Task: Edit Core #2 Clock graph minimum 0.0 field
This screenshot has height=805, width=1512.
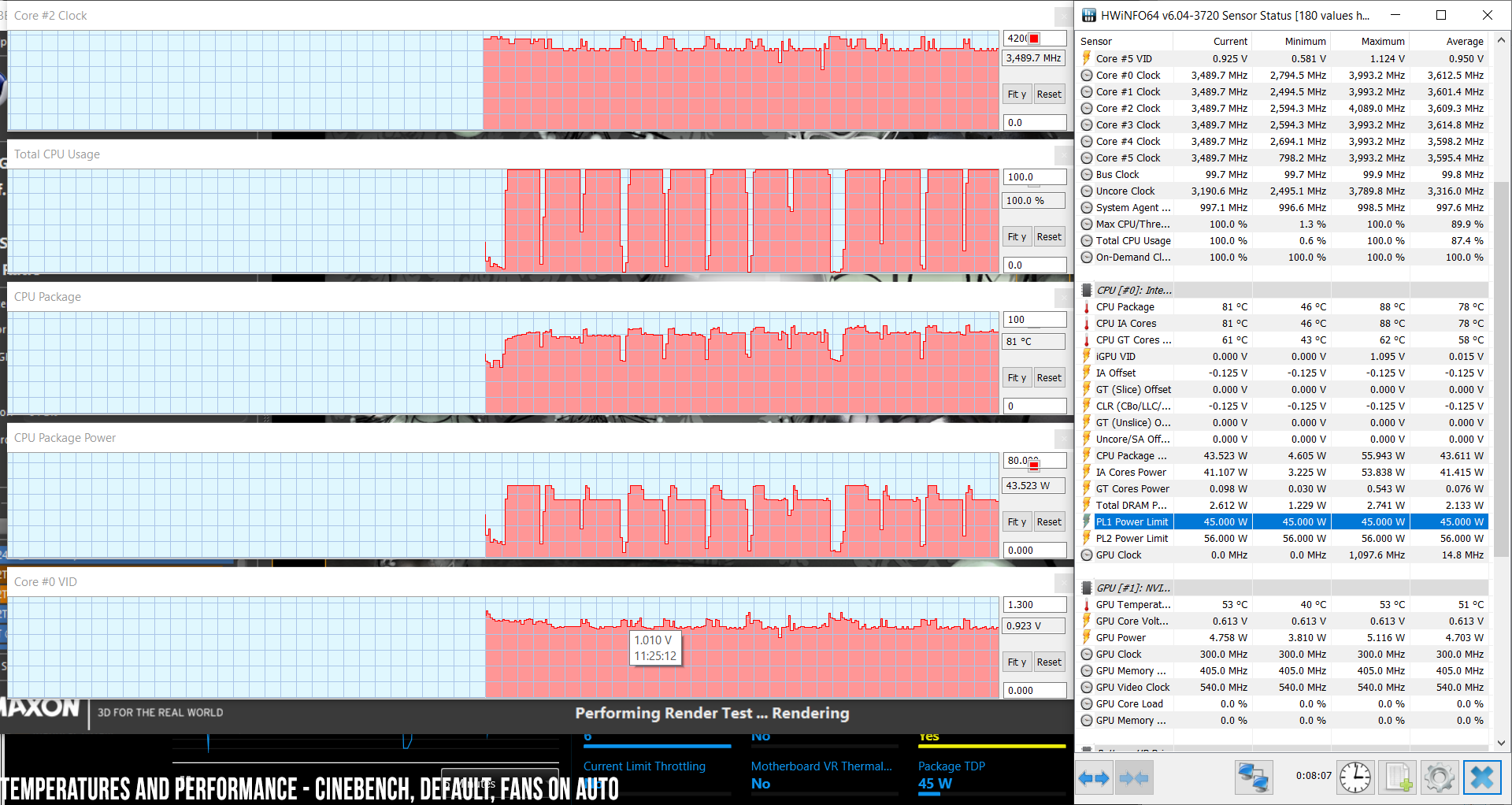Action: tap(1034, 123)
